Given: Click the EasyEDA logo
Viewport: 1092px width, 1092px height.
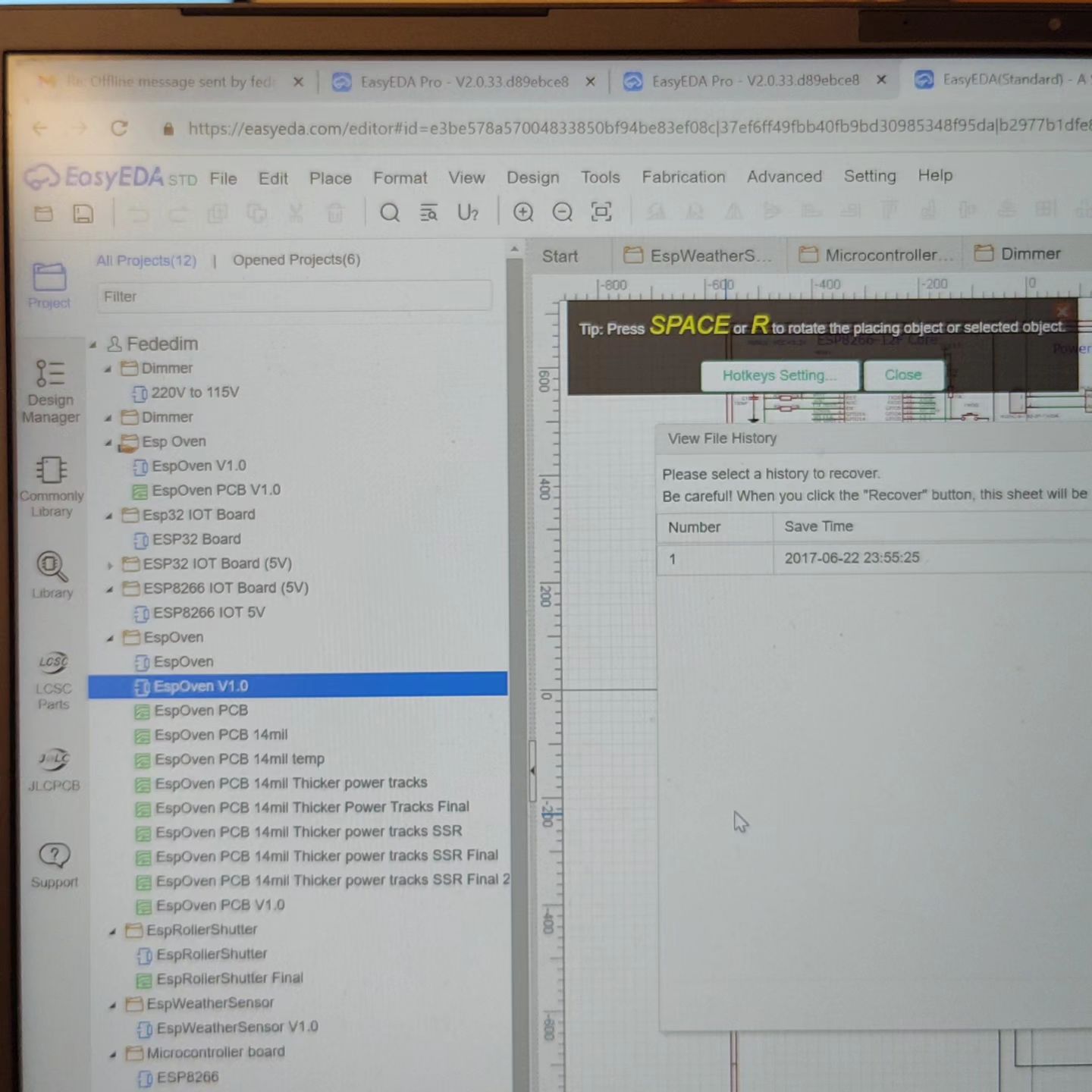Looking at the screenshot, I should click(x=110, y=177).
